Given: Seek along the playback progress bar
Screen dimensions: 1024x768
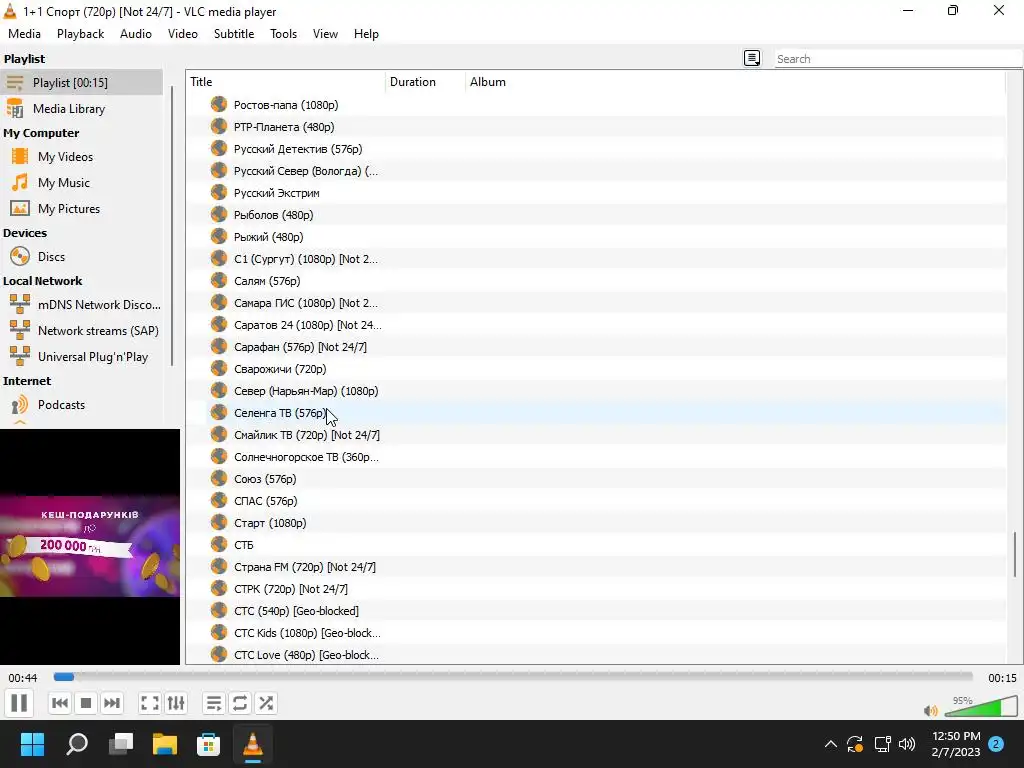Looking at the screenshot, I should tap(513, 677).
